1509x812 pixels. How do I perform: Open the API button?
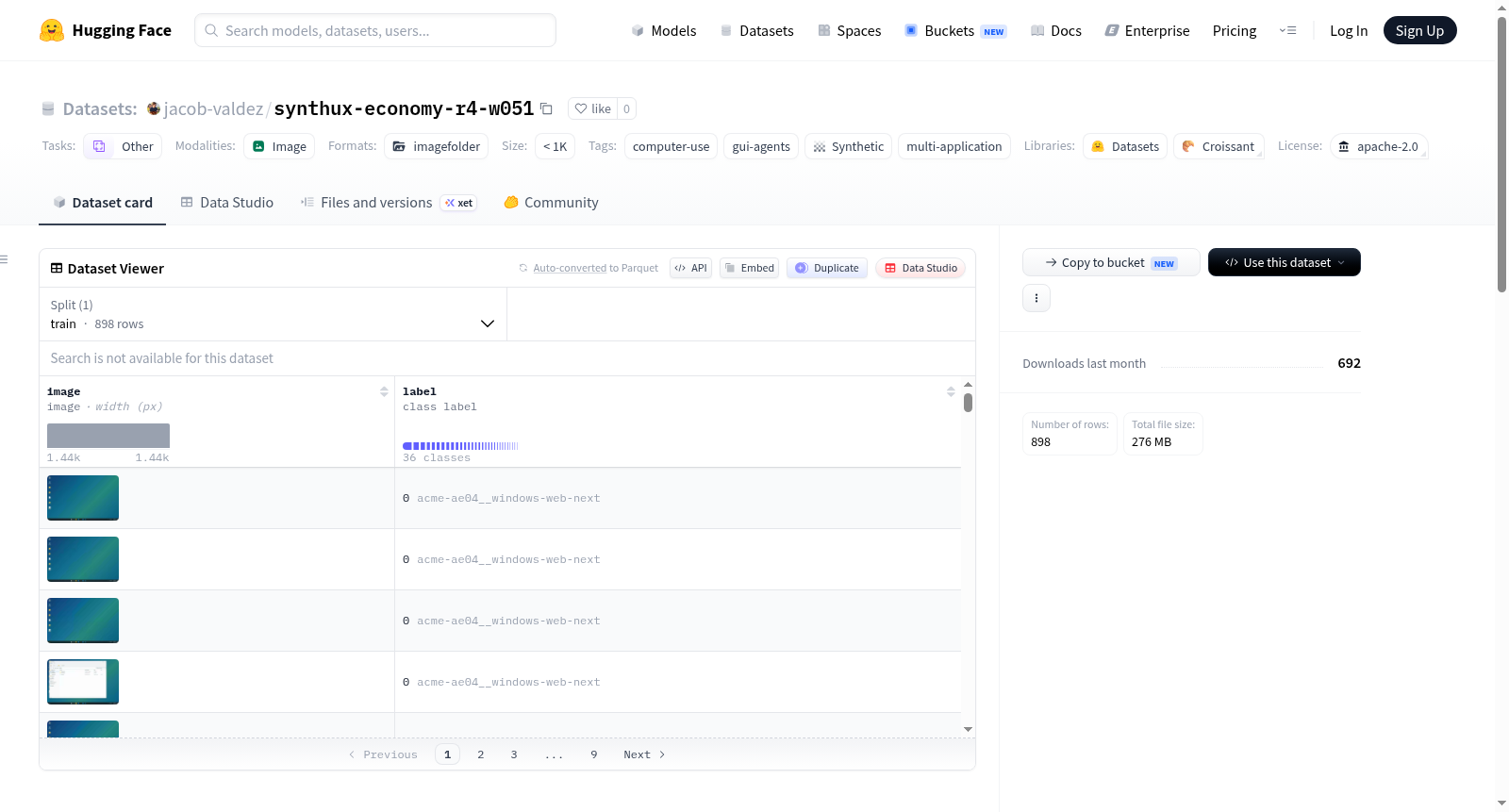pyautogui.click(x=690, y=268)
